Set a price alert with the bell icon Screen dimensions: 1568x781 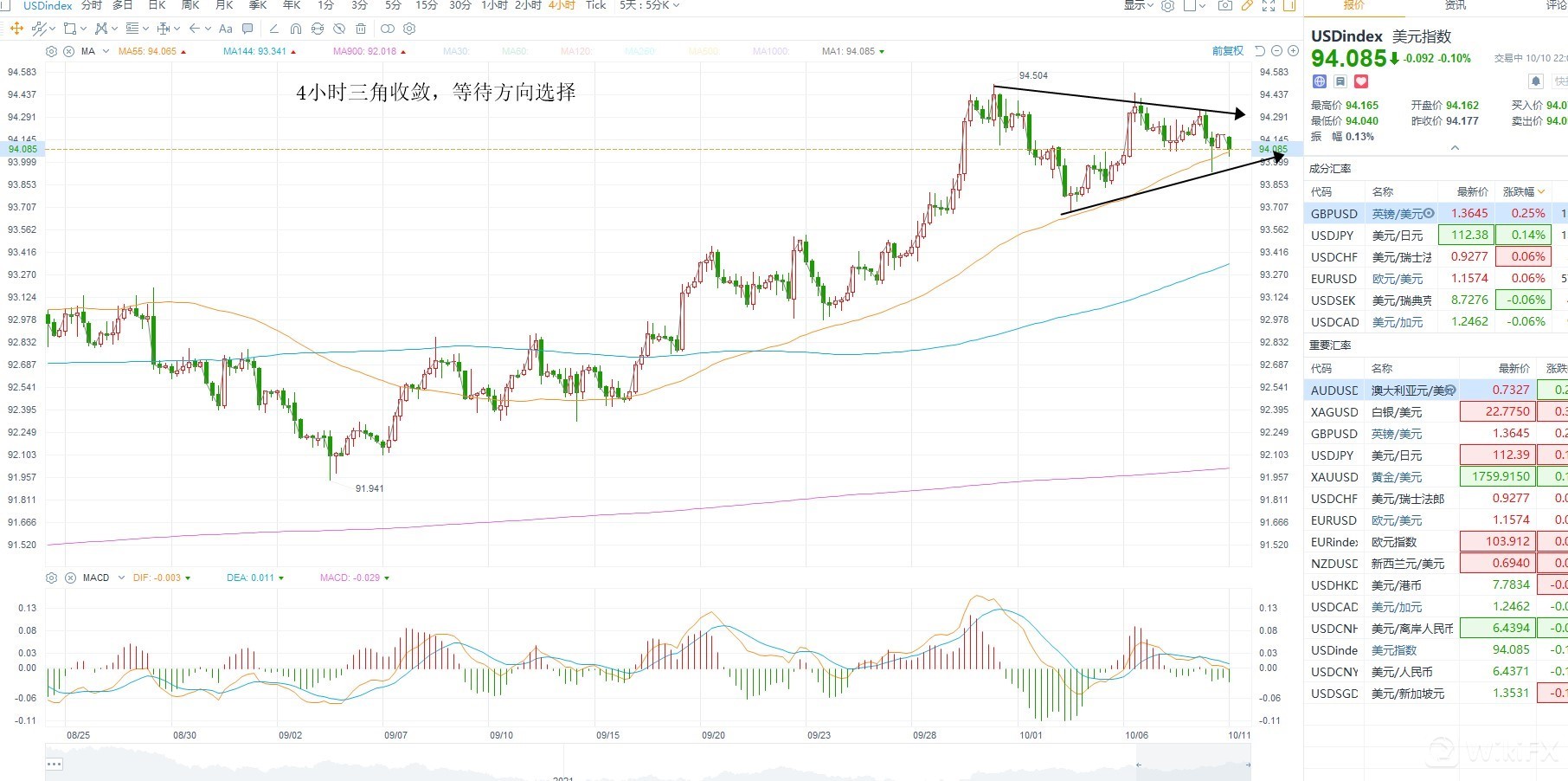(1536, 81)
